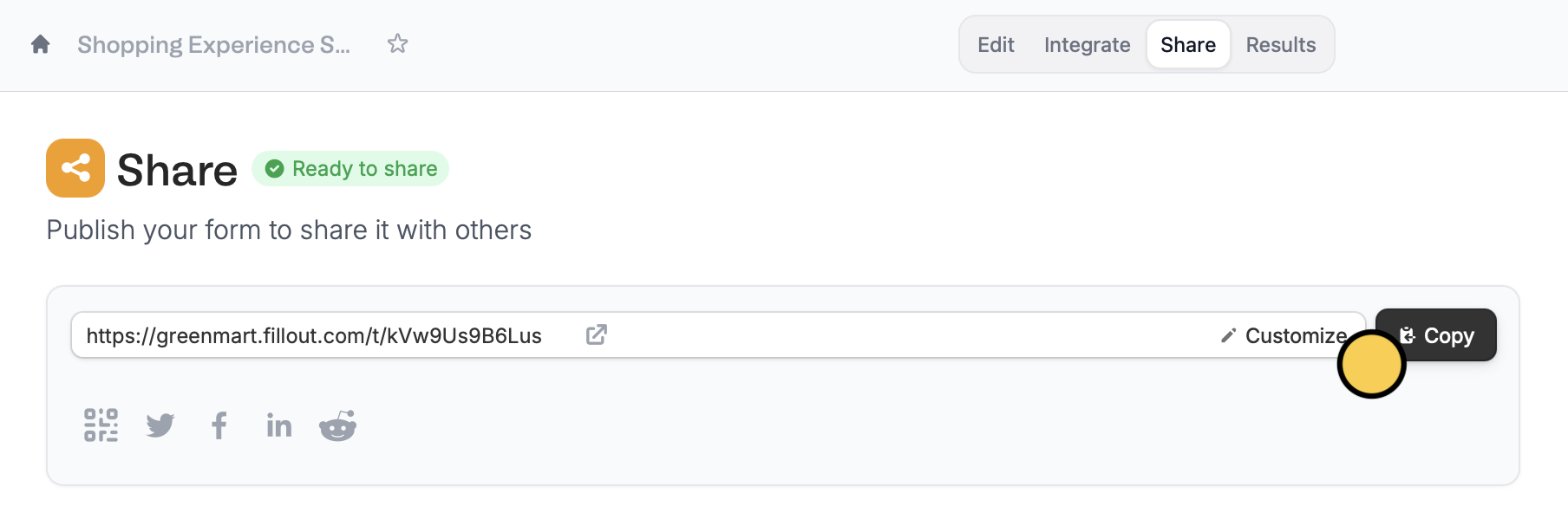The height and width of the screenshot is (519, 1568).
Task: Toggle the checkmark in Ready to share badge
Action: [275, 168]
